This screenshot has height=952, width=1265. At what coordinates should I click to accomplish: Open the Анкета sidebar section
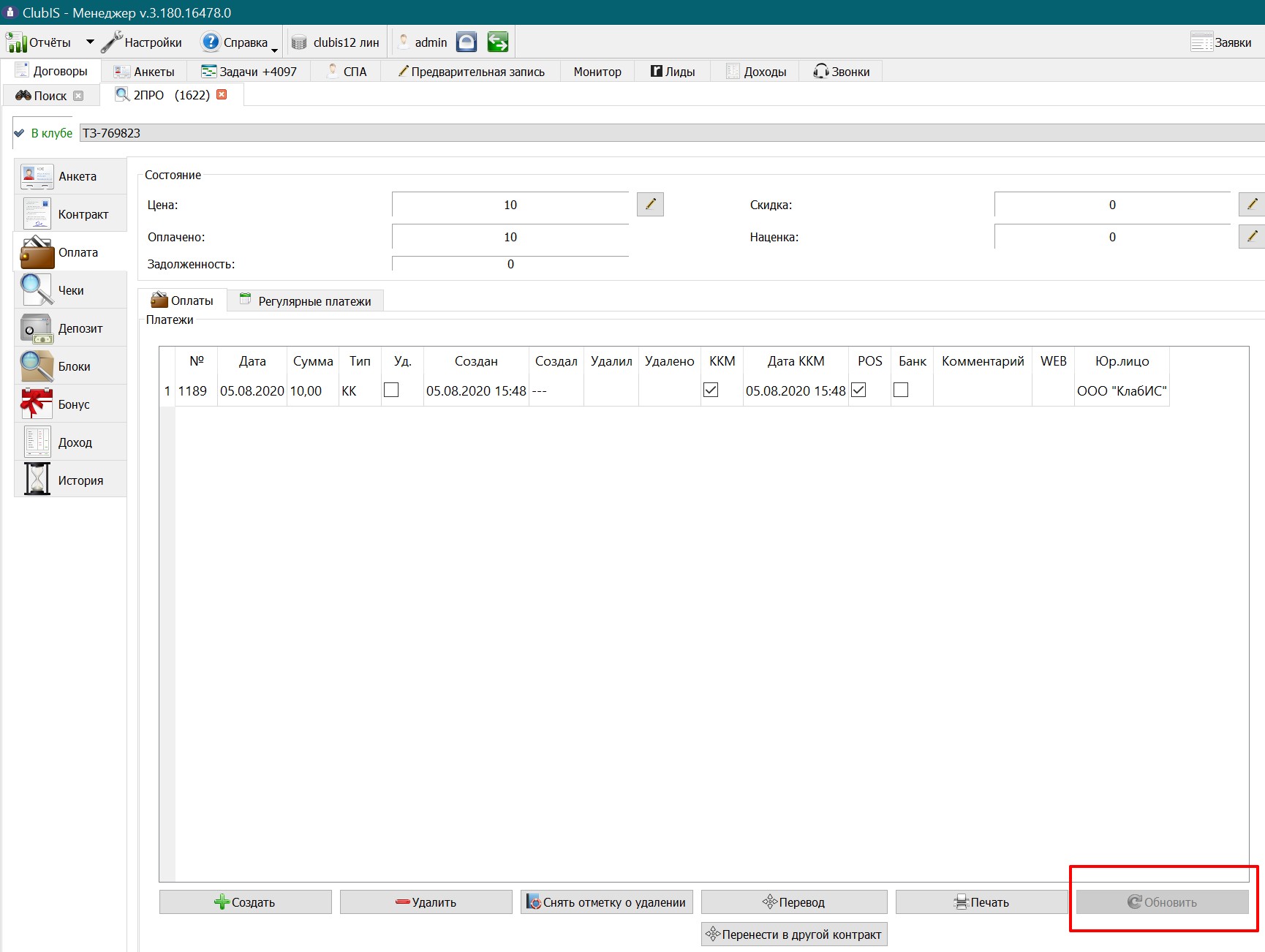coord(70,176)
